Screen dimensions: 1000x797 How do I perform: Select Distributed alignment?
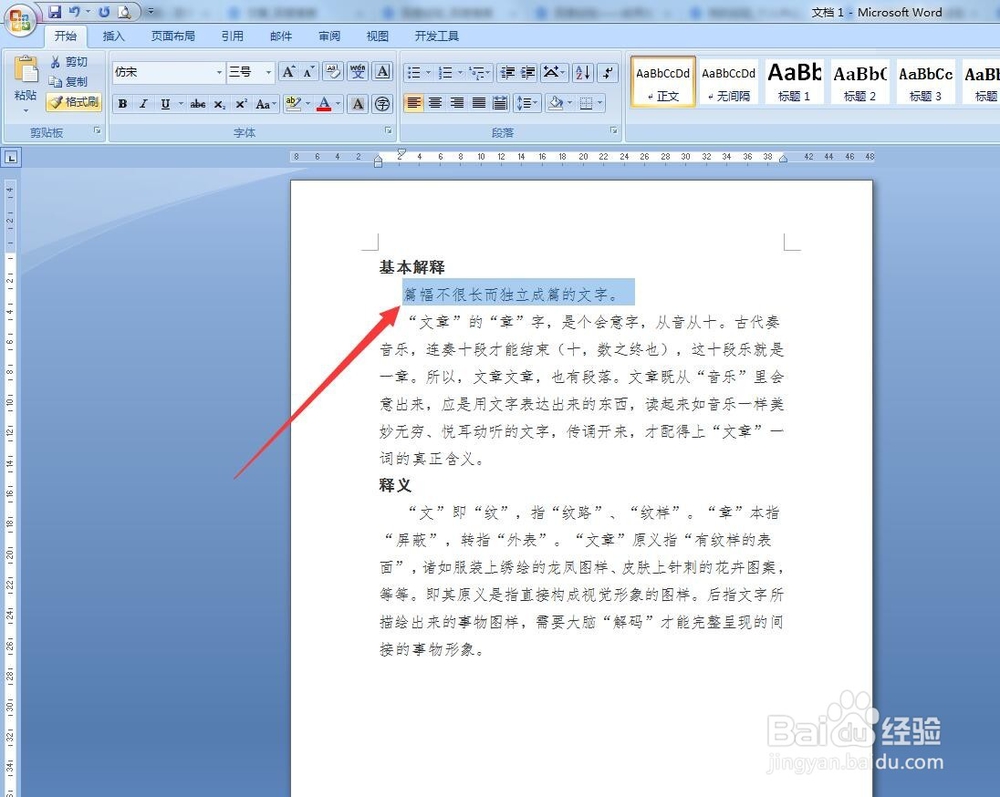(x=501, y=103)
